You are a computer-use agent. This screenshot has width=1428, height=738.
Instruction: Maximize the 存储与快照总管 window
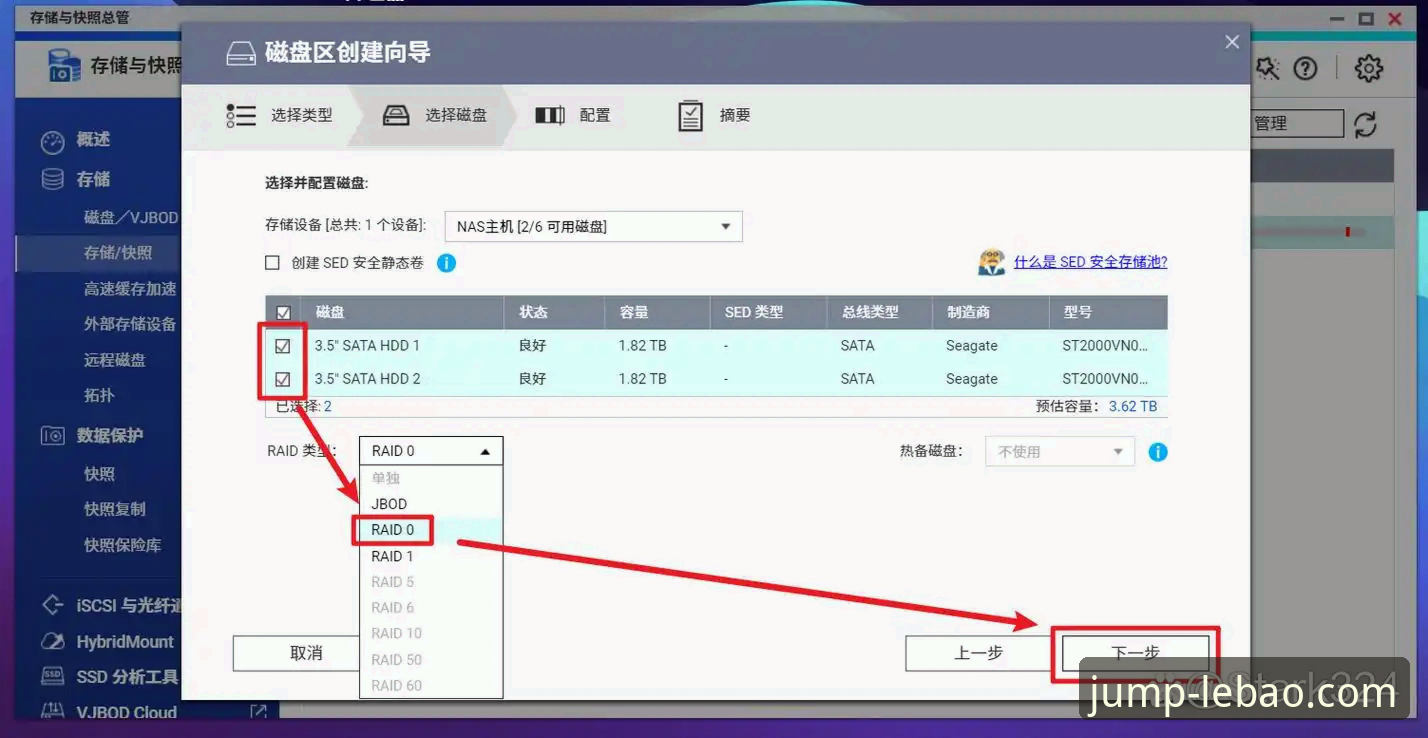click(1366, 18)
